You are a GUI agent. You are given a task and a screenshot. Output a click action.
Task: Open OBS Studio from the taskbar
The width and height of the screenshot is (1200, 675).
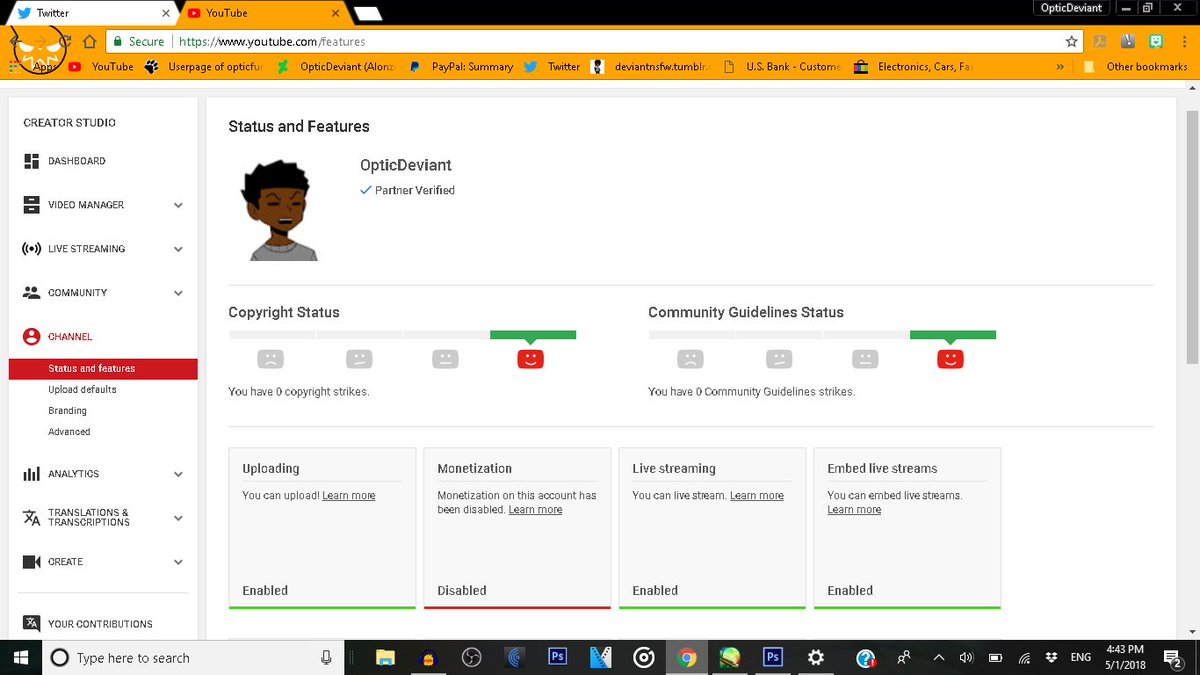coord(472,657)
